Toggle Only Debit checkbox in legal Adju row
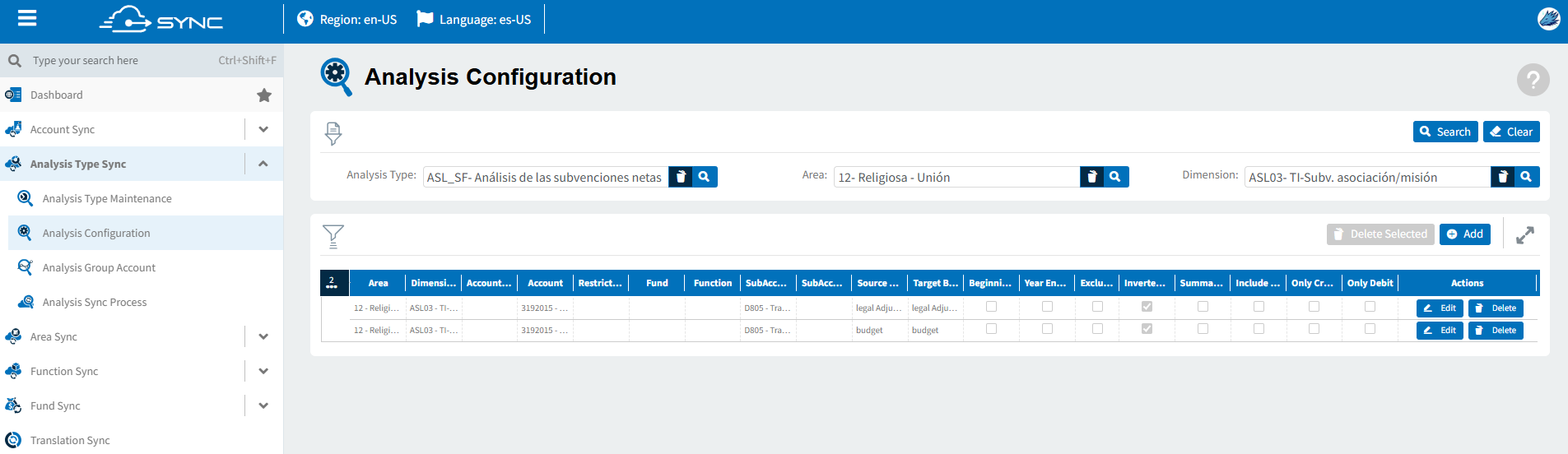The width and height of the screenshot is (1568, 454). pos(1370,307)
